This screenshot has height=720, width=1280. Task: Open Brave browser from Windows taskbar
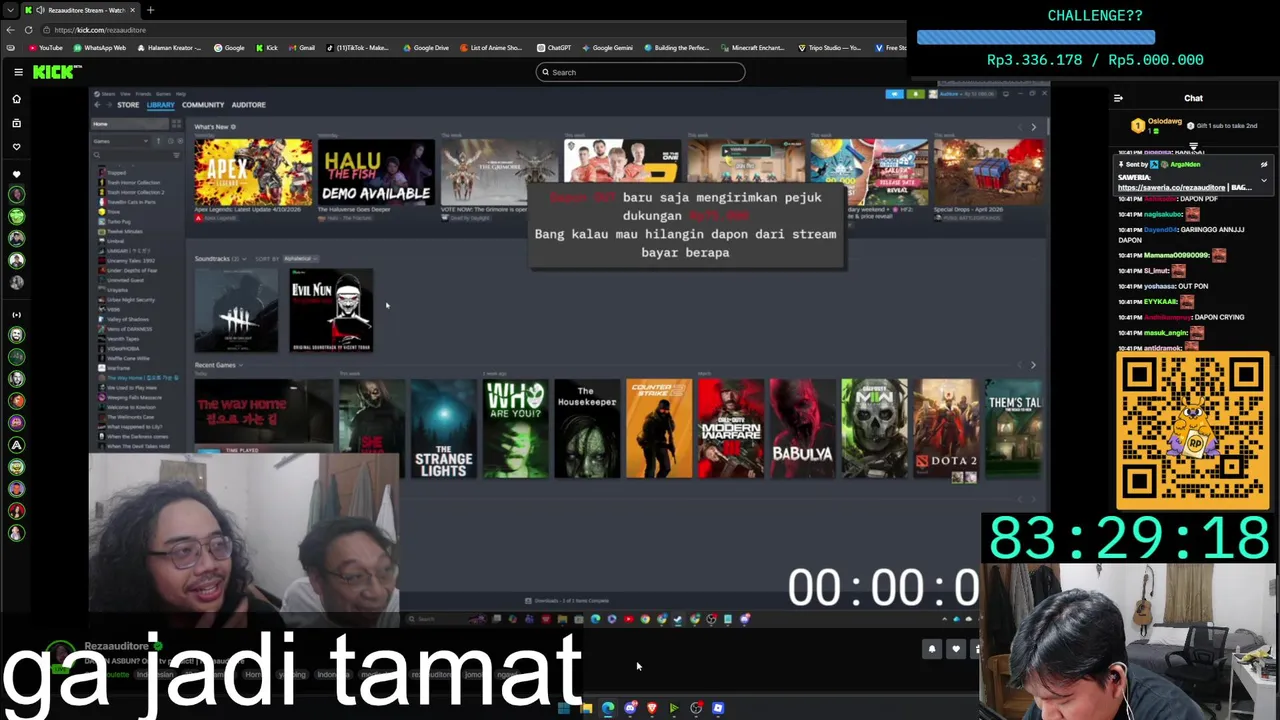652,708
